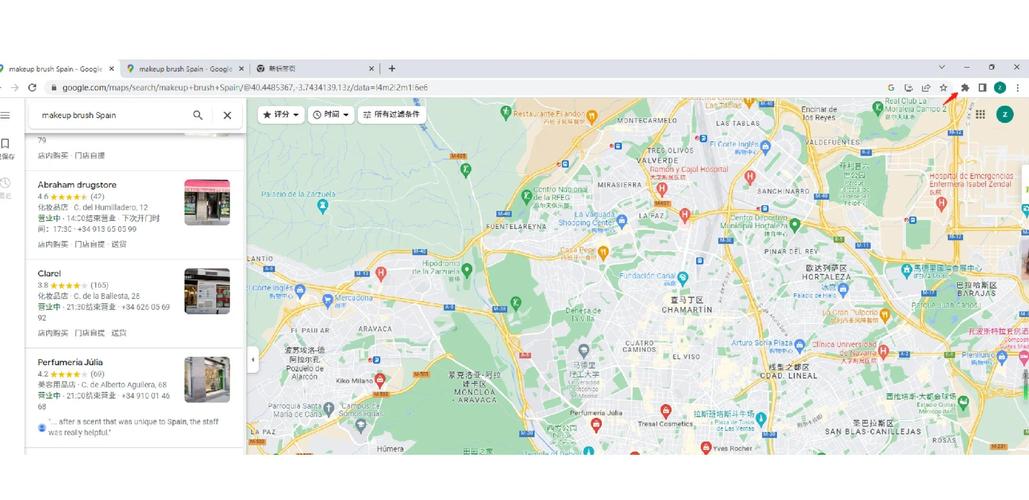Open Google account avatar on the map

[x=1004, y=114]
